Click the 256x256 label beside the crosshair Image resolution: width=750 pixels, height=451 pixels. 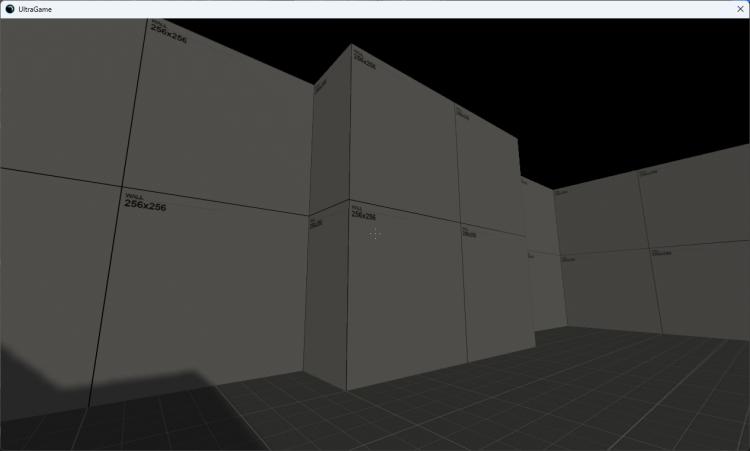(x=363, y=214)
